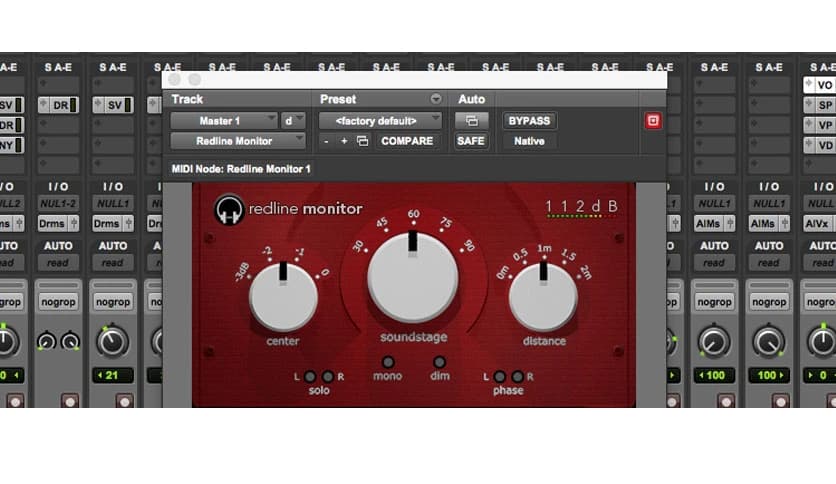This screenshot has height=484, width=836.
Task: Click the I/O label above NUL1-2
Action: click(58, 187)
